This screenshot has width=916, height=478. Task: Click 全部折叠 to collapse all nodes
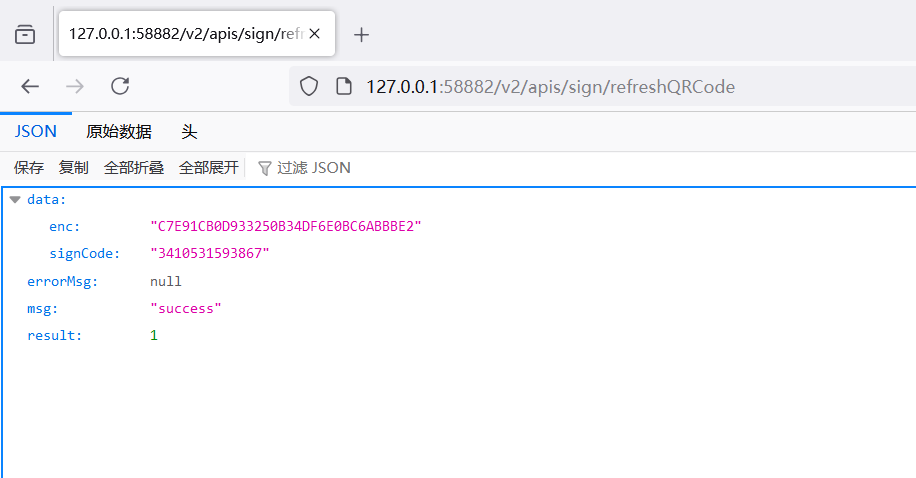134,168
